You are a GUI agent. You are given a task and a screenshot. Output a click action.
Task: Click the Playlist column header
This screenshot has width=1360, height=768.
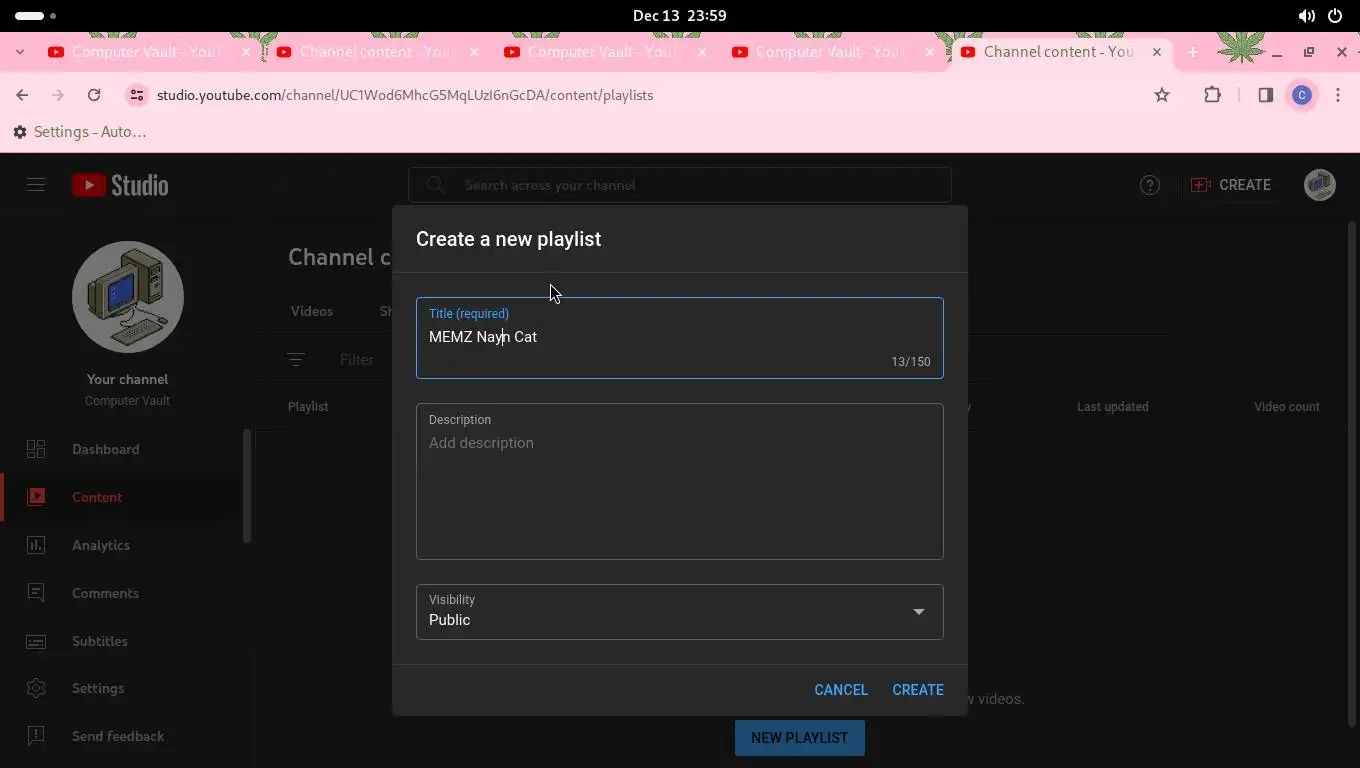pos(308,407)
